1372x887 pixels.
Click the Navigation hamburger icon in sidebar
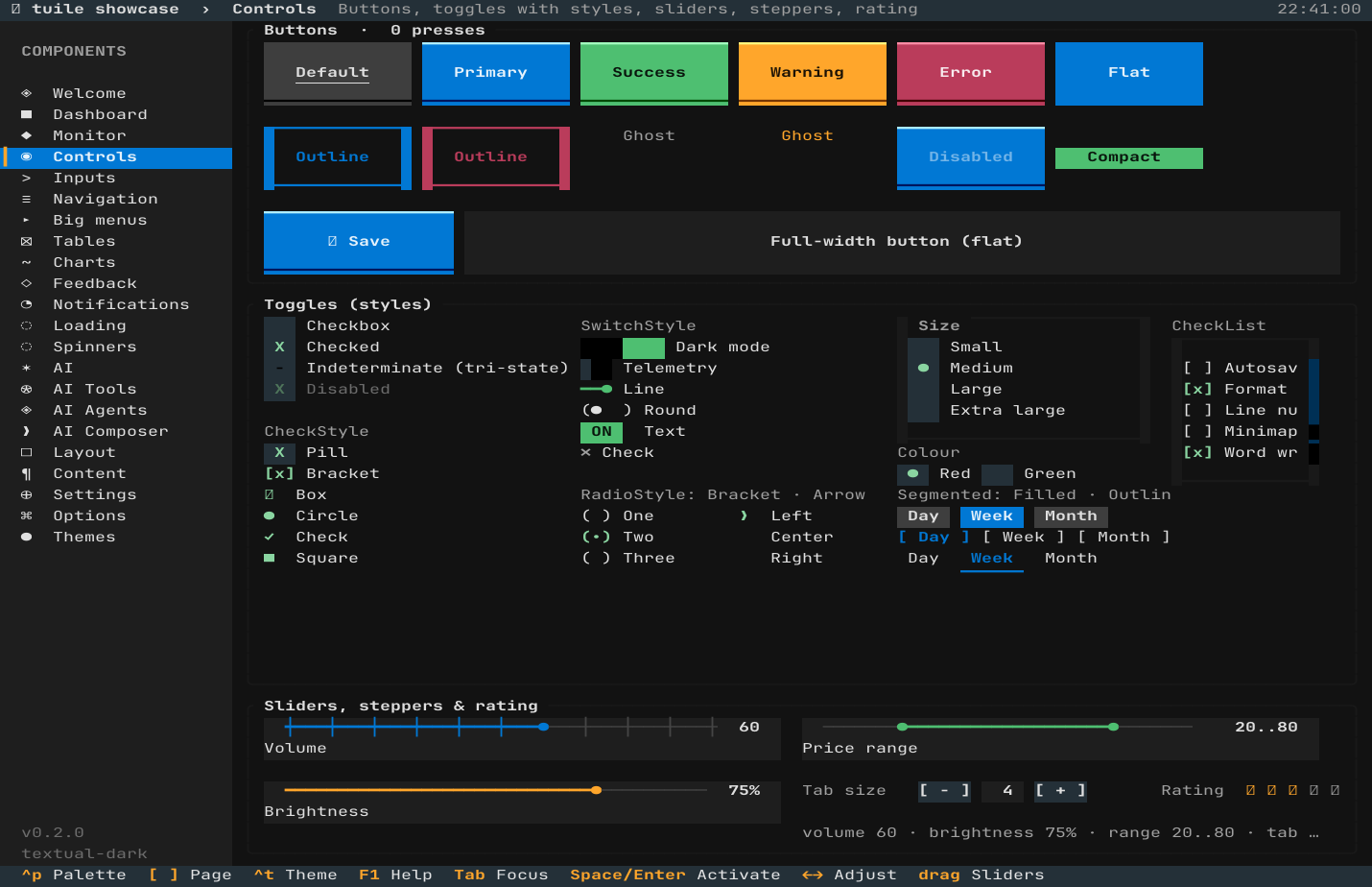coord(27,199)
